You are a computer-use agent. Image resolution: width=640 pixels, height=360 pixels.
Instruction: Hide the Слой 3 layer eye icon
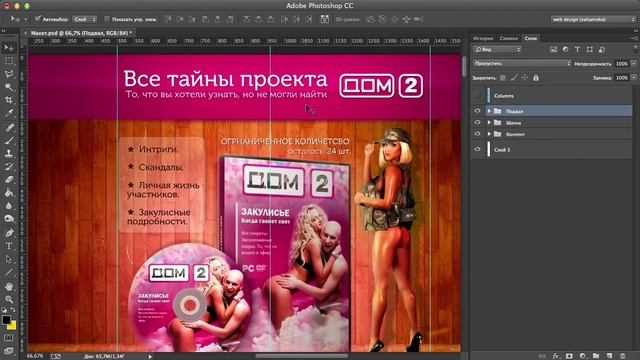tap(477, 149)
